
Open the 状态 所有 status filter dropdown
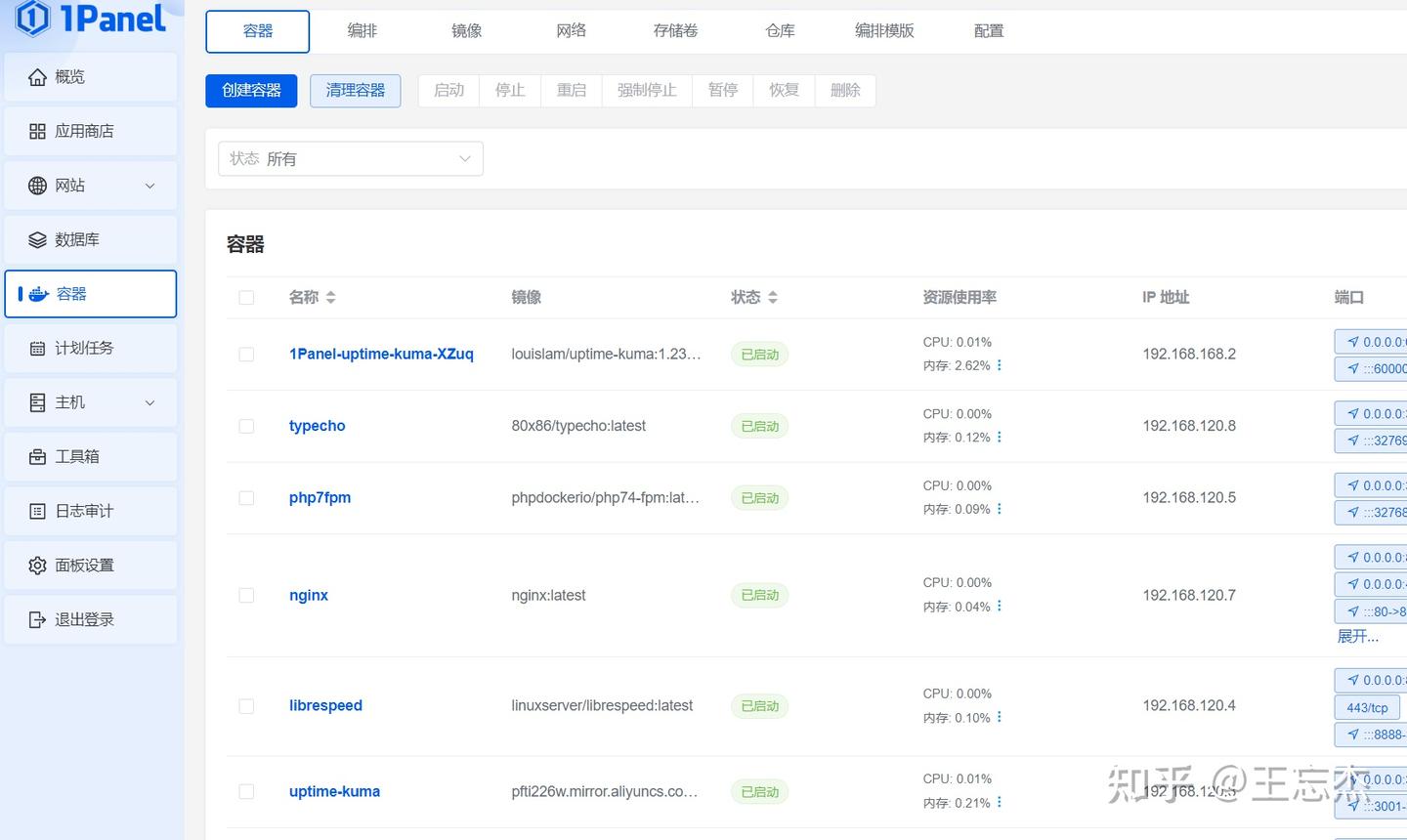click(x=350, y=158)
